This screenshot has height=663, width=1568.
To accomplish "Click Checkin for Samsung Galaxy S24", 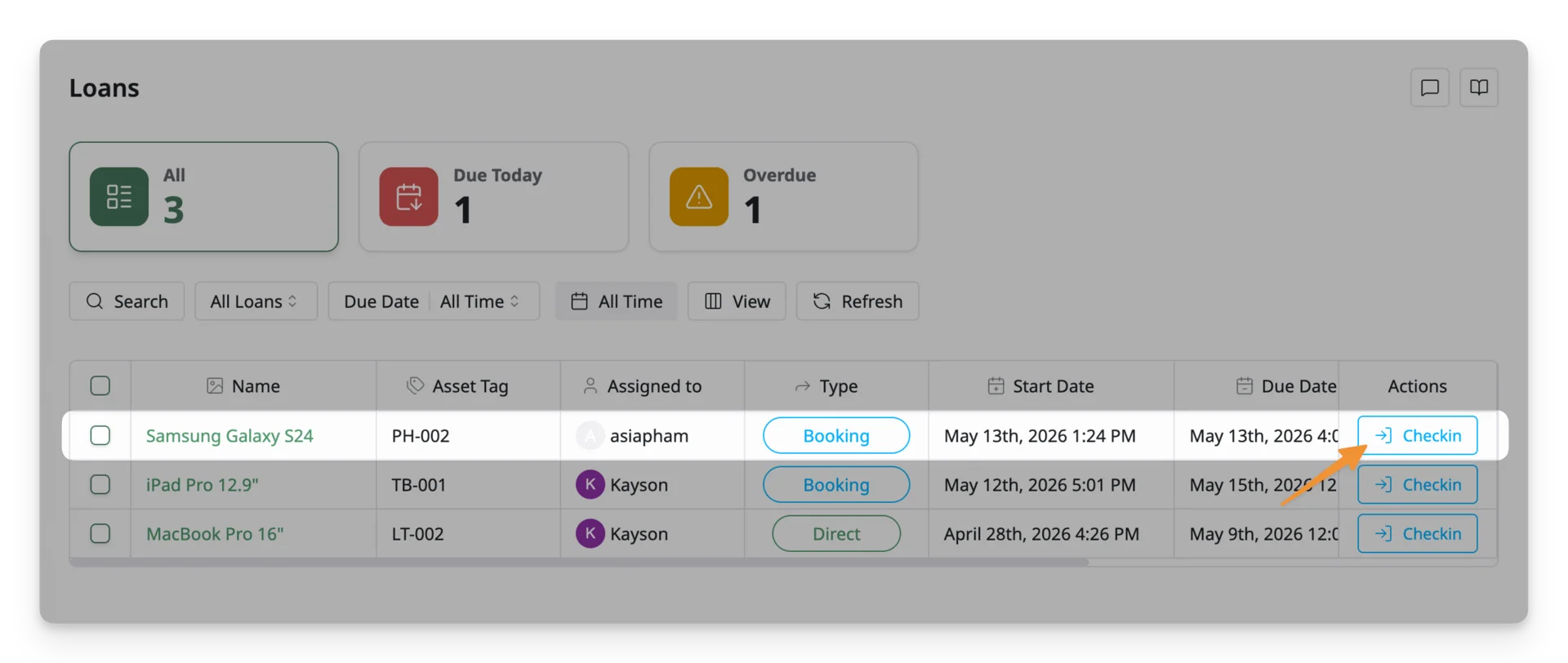I will pyautogui.click(x=1417, y=435).
